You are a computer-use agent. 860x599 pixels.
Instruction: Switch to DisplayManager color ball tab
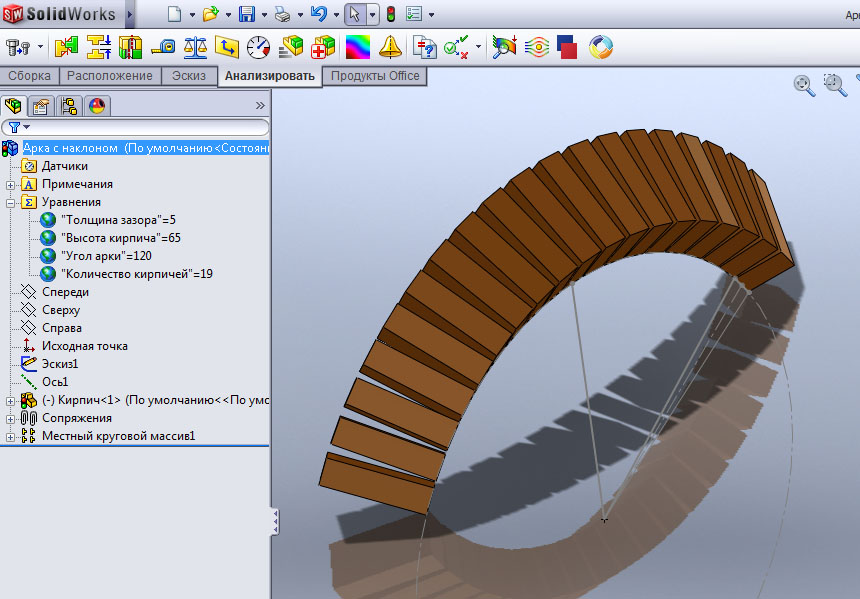(97, 106)
